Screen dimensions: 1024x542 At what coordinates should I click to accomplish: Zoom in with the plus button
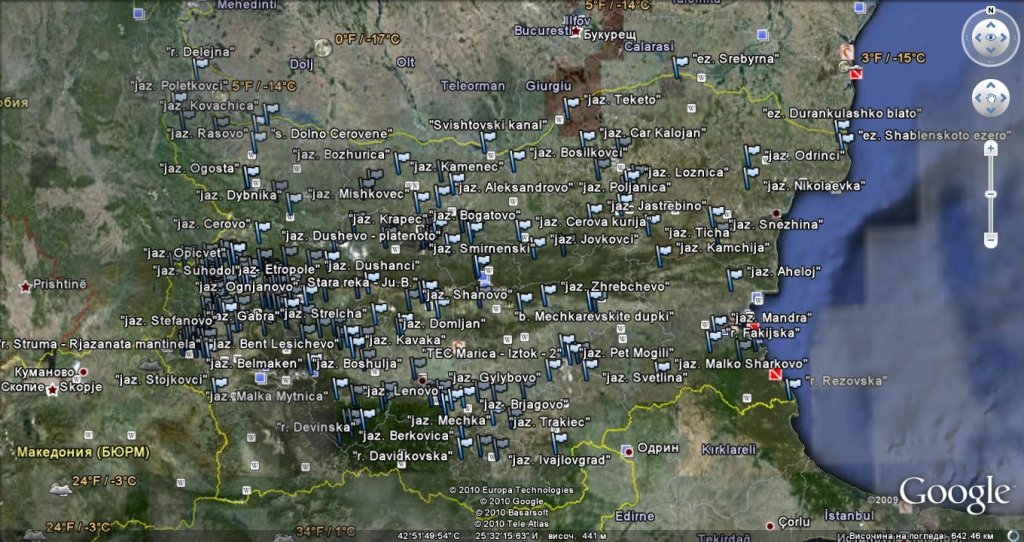click(x=991, y=149)
